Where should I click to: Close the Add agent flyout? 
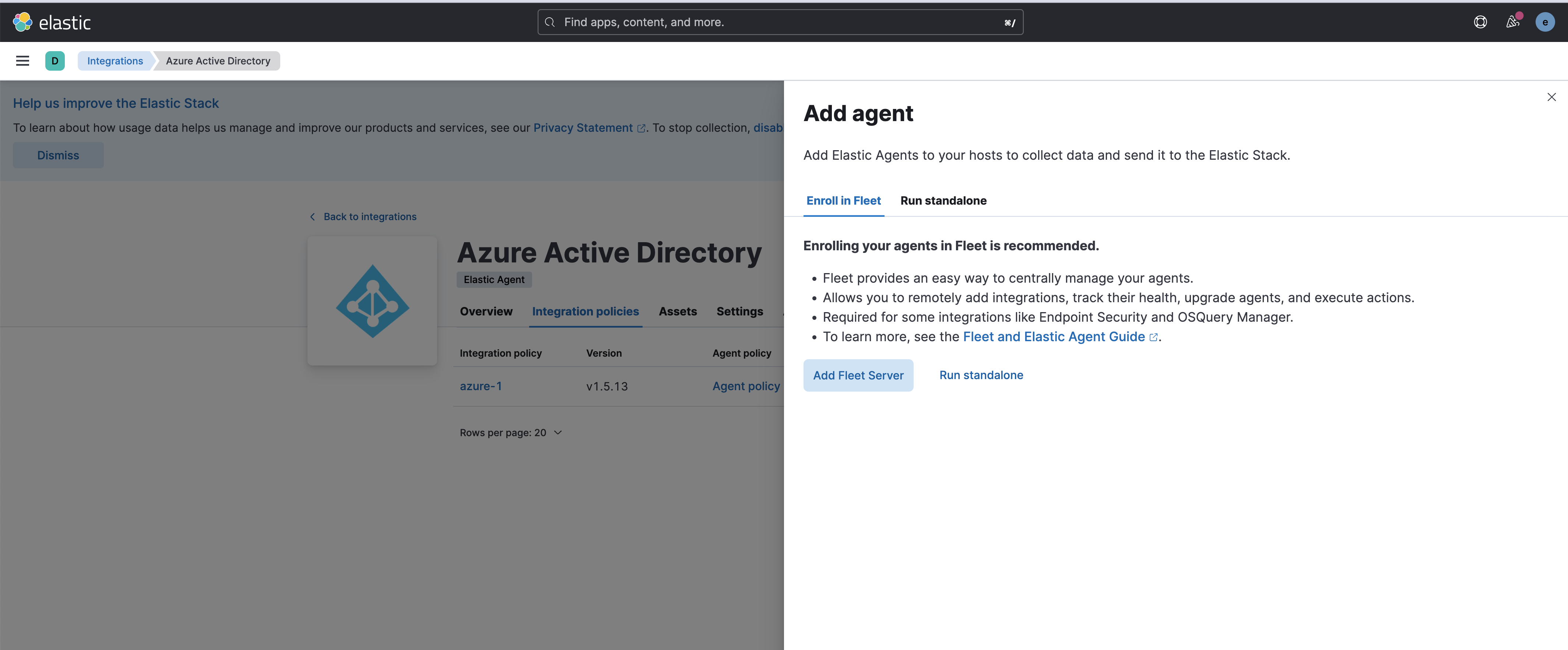coord(1551,97)
